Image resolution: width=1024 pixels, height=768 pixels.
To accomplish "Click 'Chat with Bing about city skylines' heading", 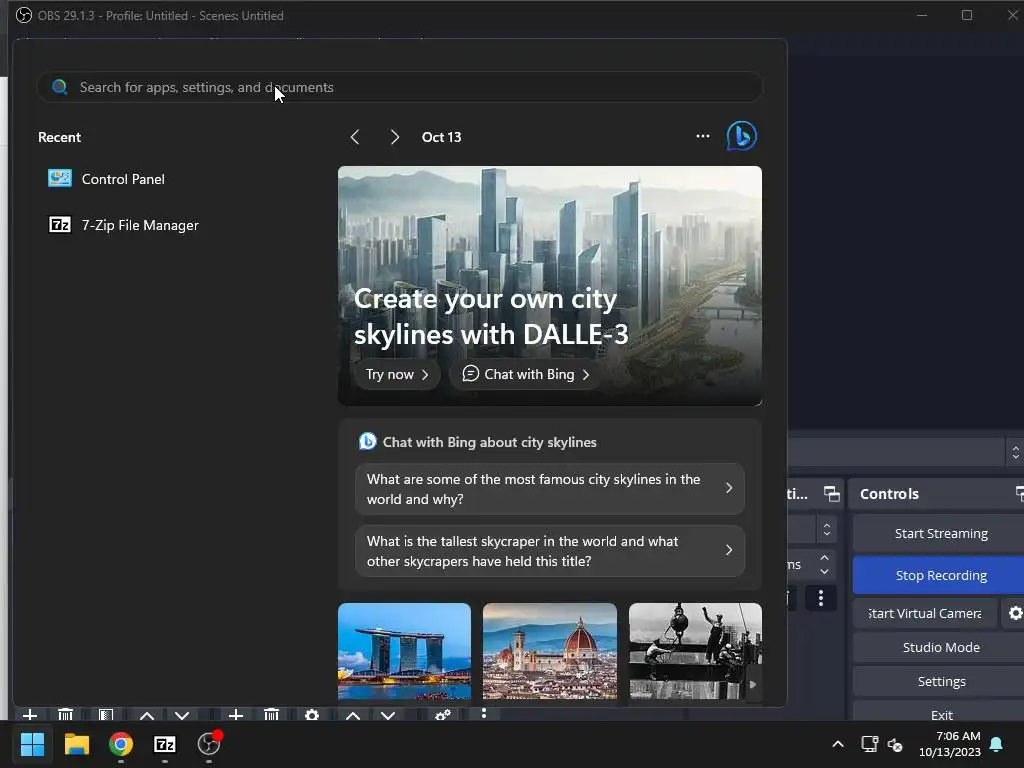I will (489, 442).
